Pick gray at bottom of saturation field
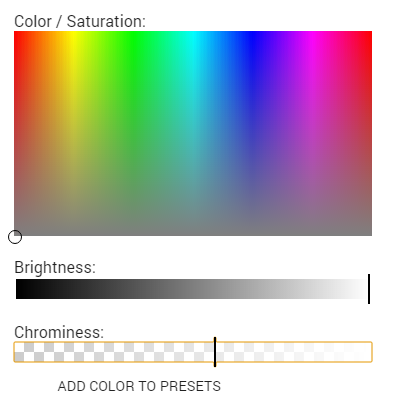This screenshot has width=393, height=406. click(x=193, y=234)
